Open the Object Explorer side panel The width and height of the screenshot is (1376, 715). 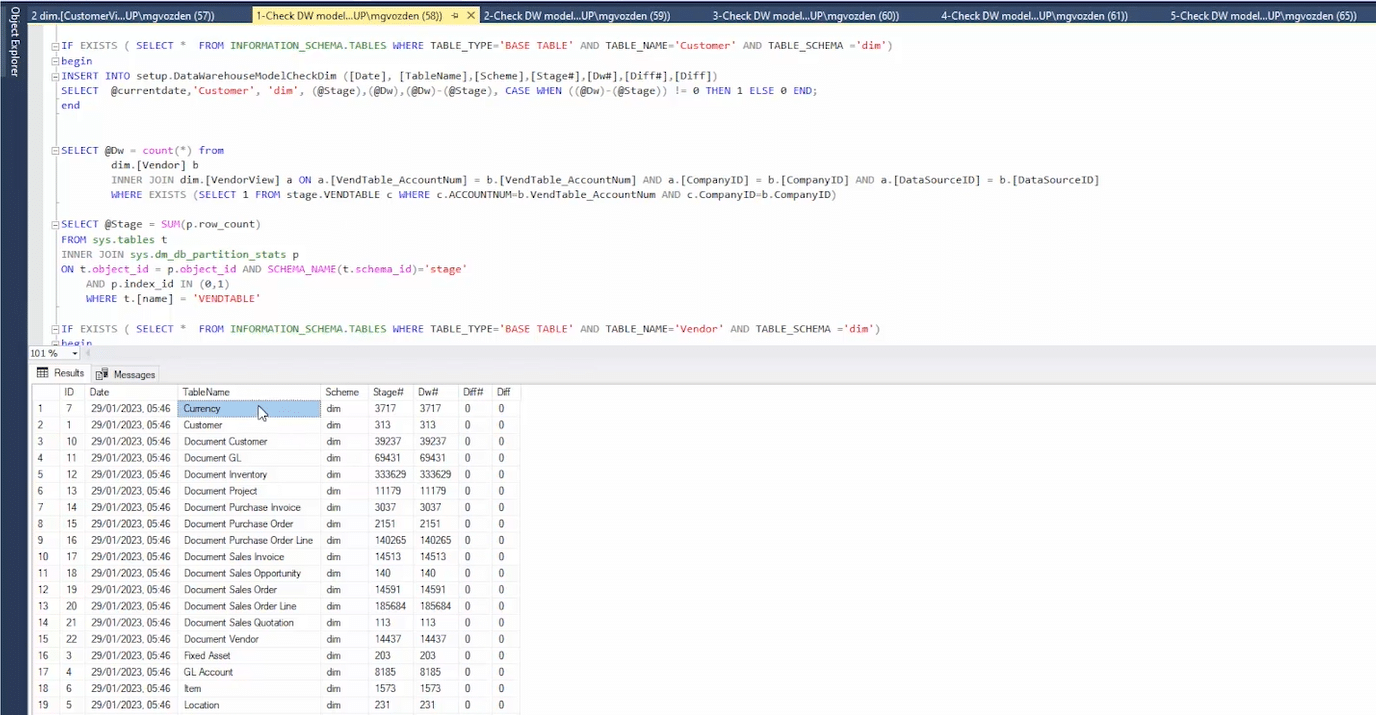(14, 41)
